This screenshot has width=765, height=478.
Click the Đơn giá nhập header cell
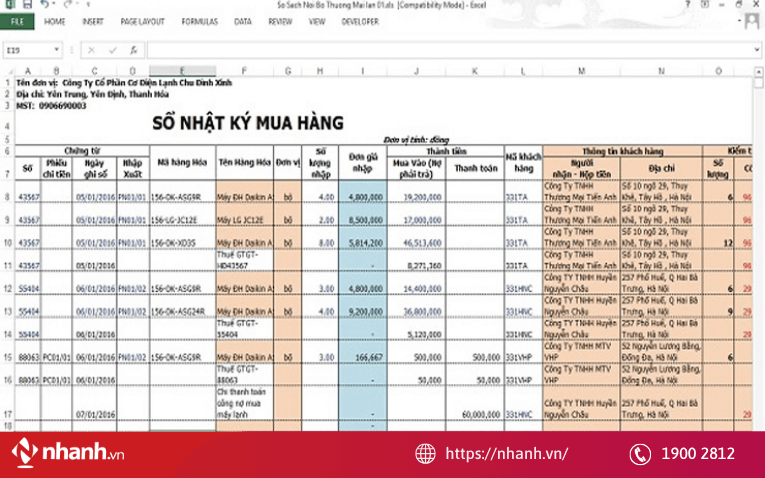click(362, 163)
